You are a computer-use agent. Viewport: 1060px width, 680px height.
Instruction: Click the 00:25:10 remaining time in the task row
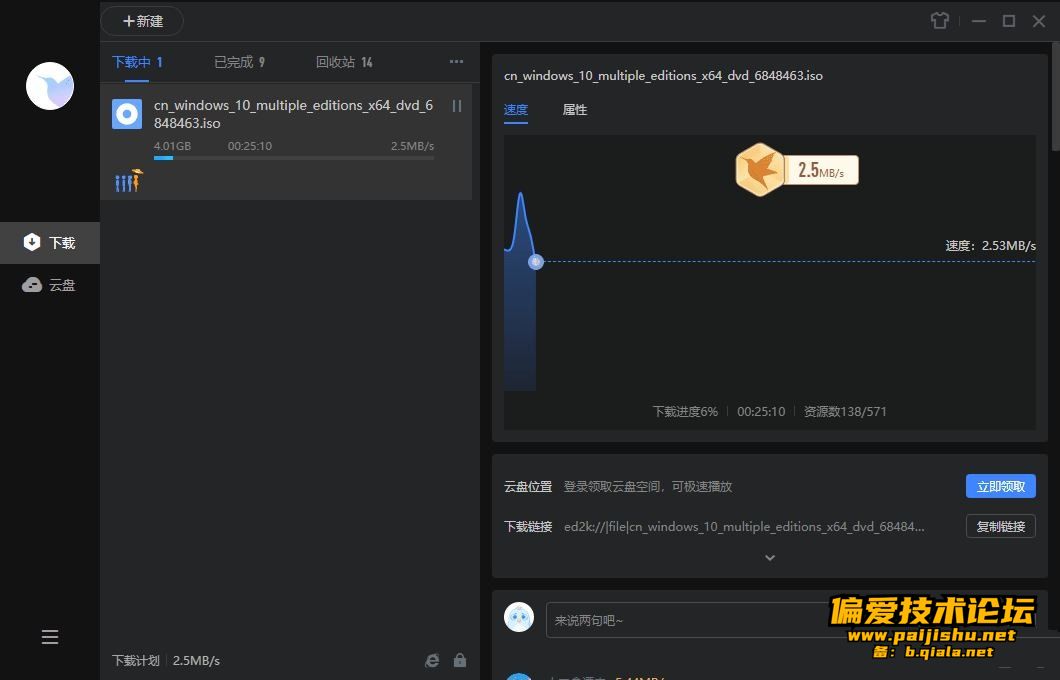[x=249, y=146]
